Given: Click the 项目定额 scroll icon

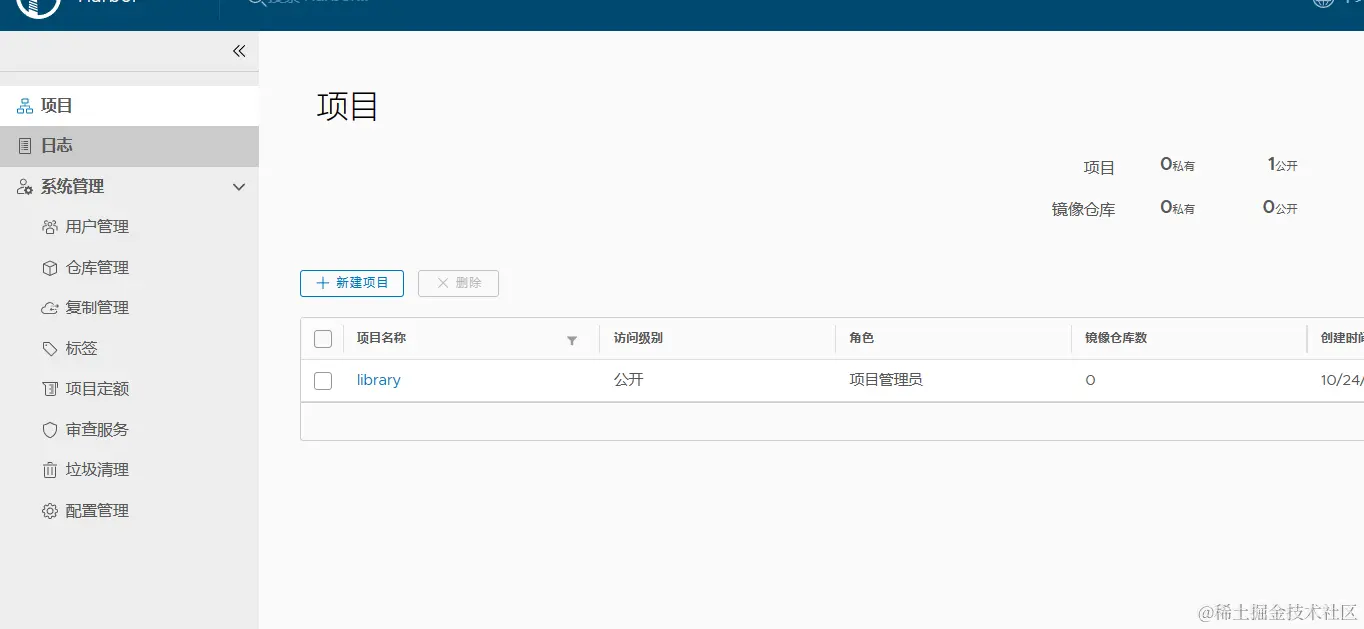Looking at the screenshot, I should point(50,389).
